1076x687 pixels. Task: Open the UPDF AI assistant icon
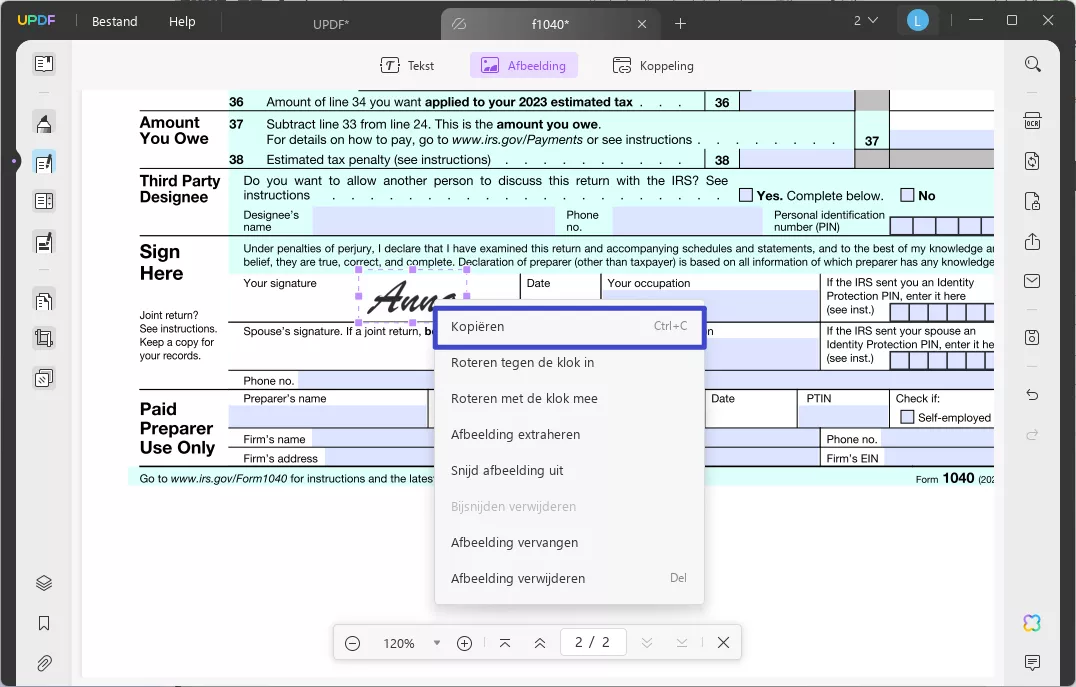[1032, 622]
